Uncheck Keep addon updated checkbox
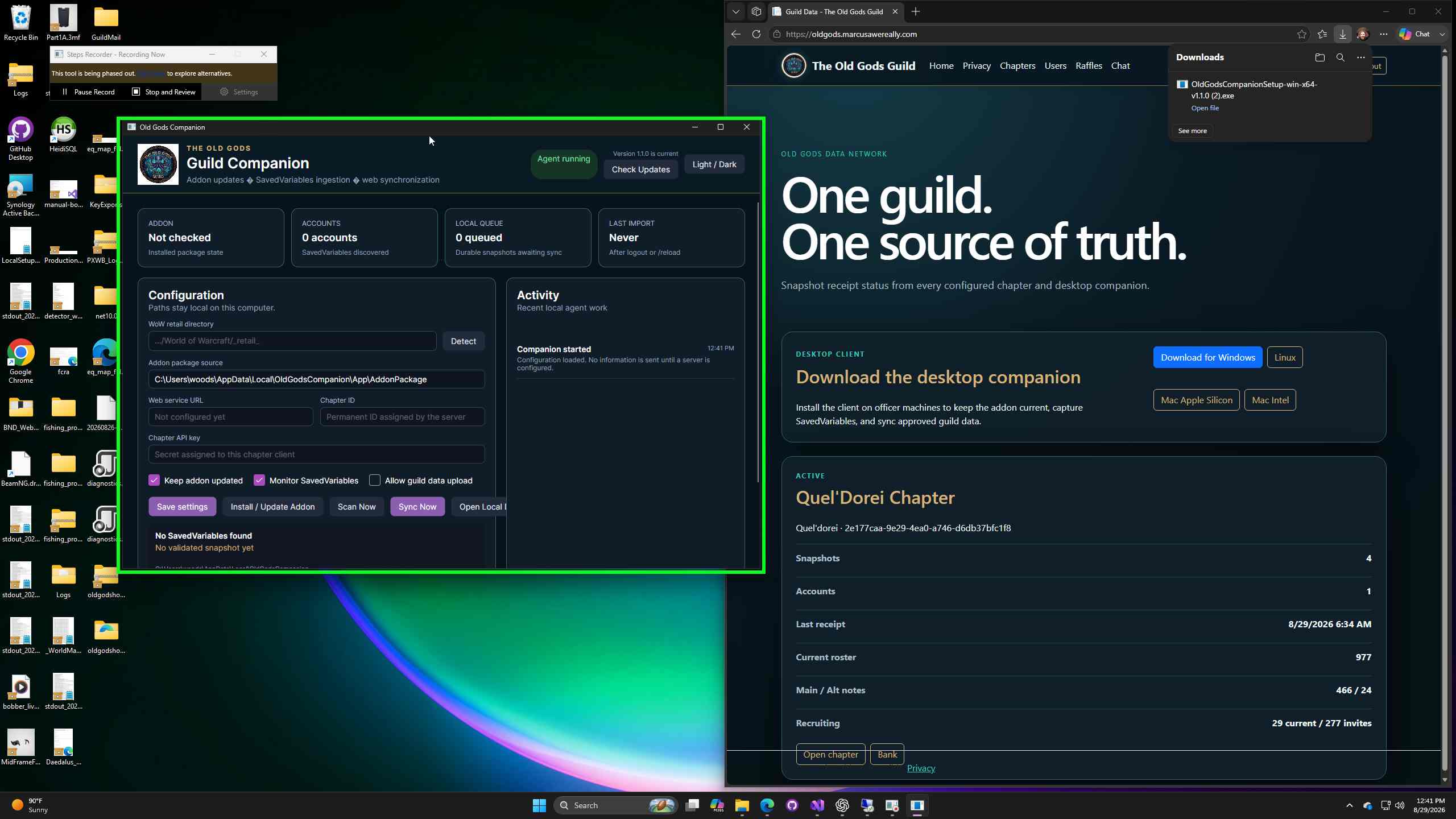Viewport: 1456px width, 819px height. click(154, 480)
